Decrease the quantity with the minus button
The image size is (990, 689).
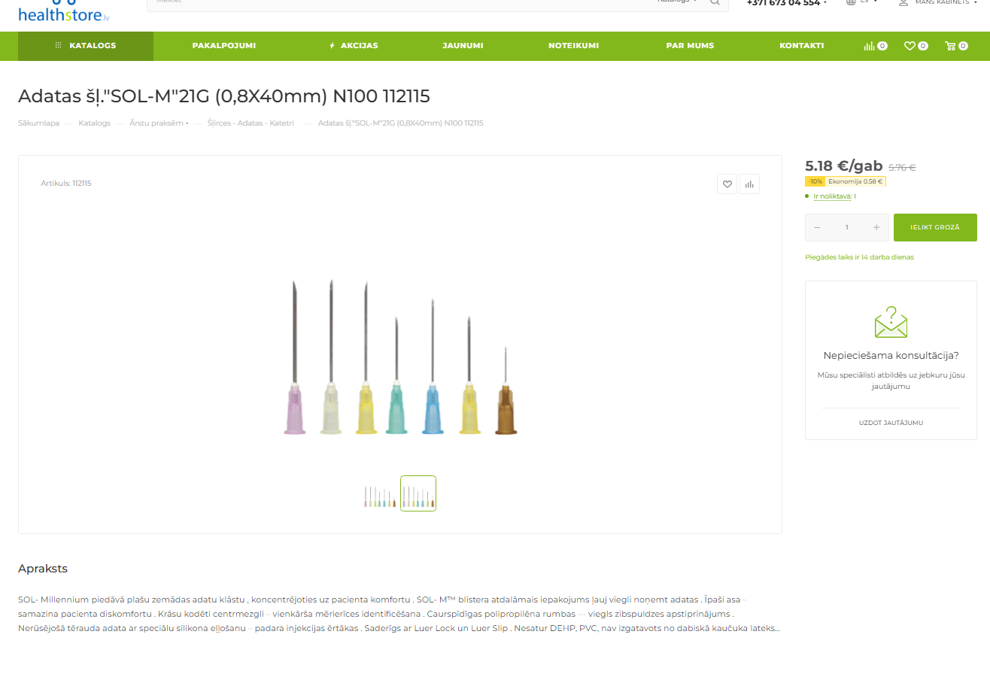(x=817, y=227)
